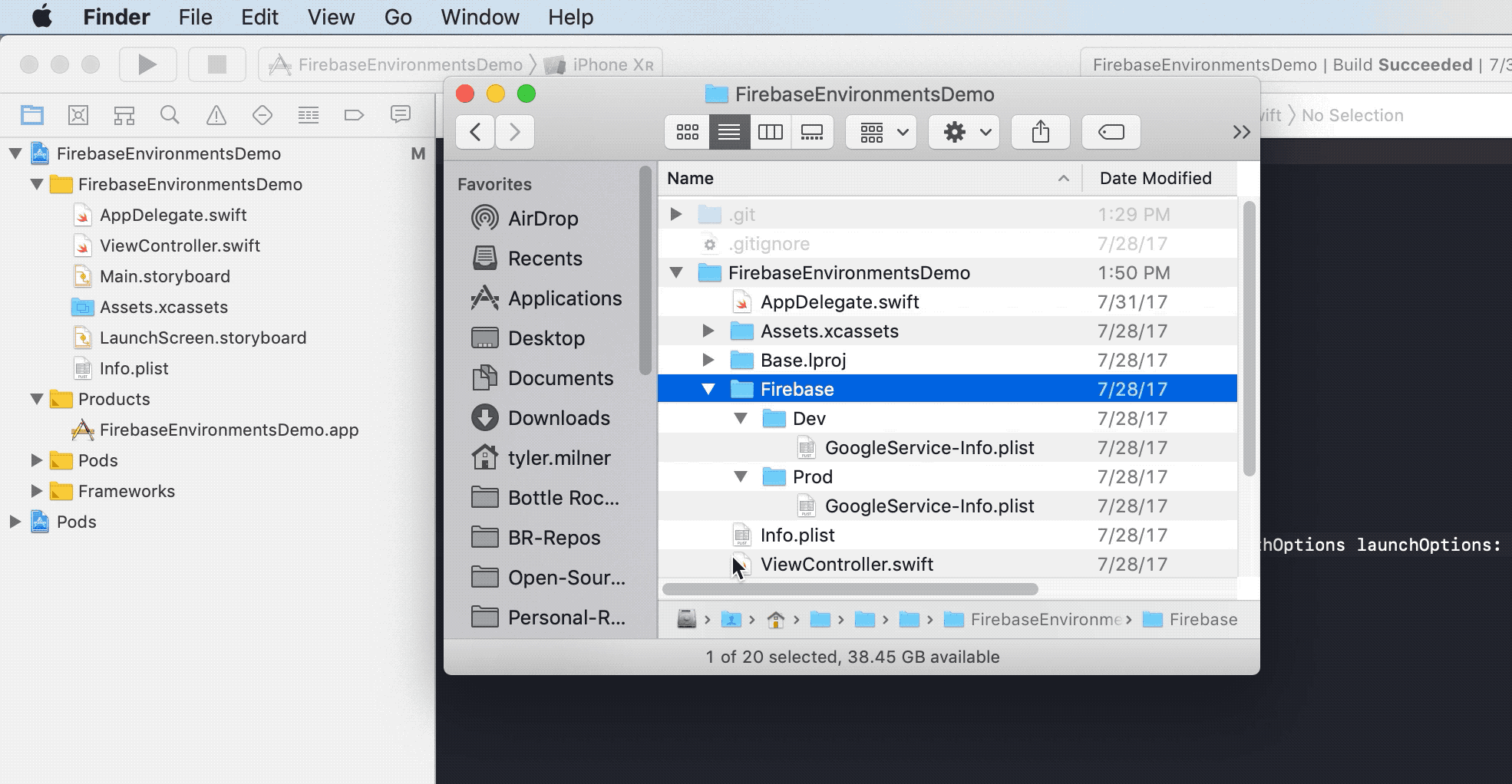1512x784 pixels.
Task: Switch Finder to column view
Action: [x=771, y=132]
